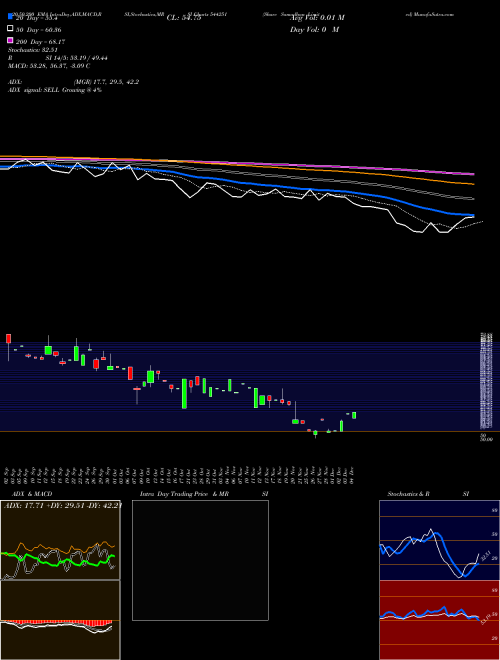This screenshot has height=660, width=500.
Task: Click the red RSI chart panel
Action: [439, 620]
